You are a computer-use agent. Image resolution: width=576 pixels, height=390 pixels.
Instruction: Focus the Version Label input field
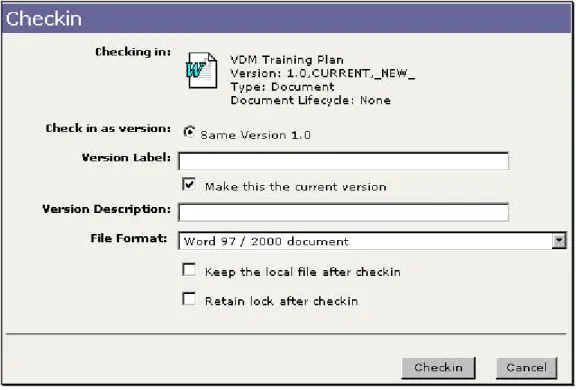(343, 161)
